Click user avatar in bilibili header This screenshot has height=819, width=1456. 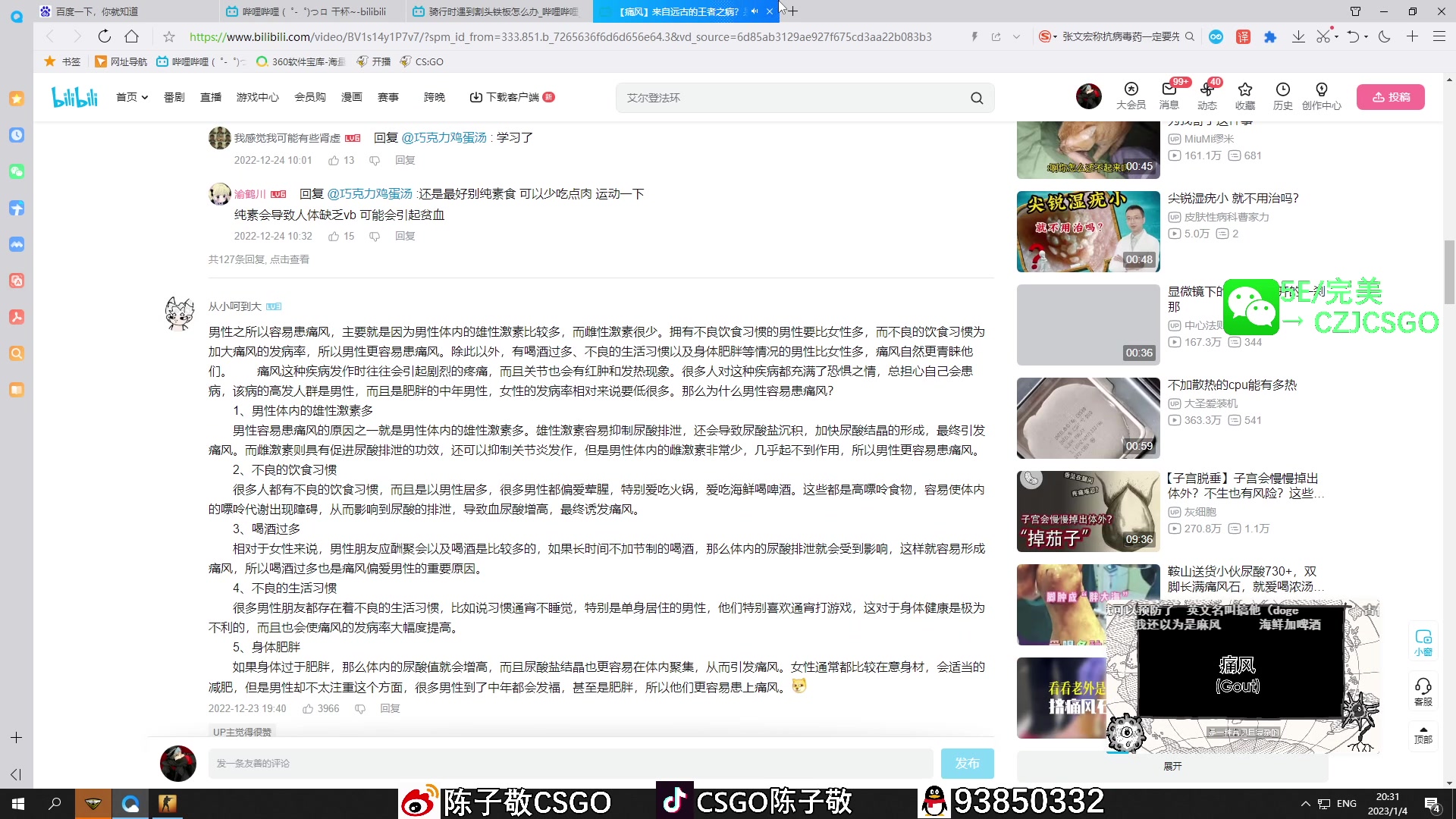(x=1088, y=96)
